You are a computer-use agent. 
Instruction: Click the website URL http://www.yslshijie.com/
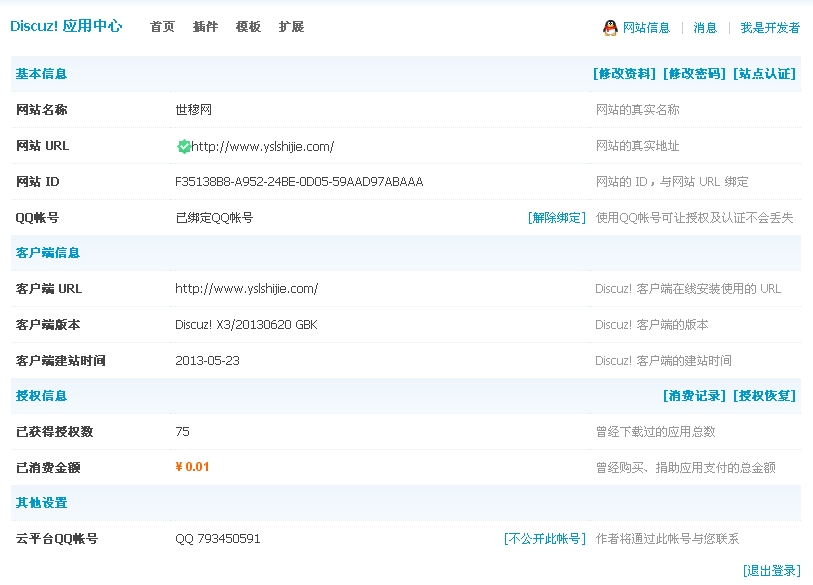click(262, 146)
